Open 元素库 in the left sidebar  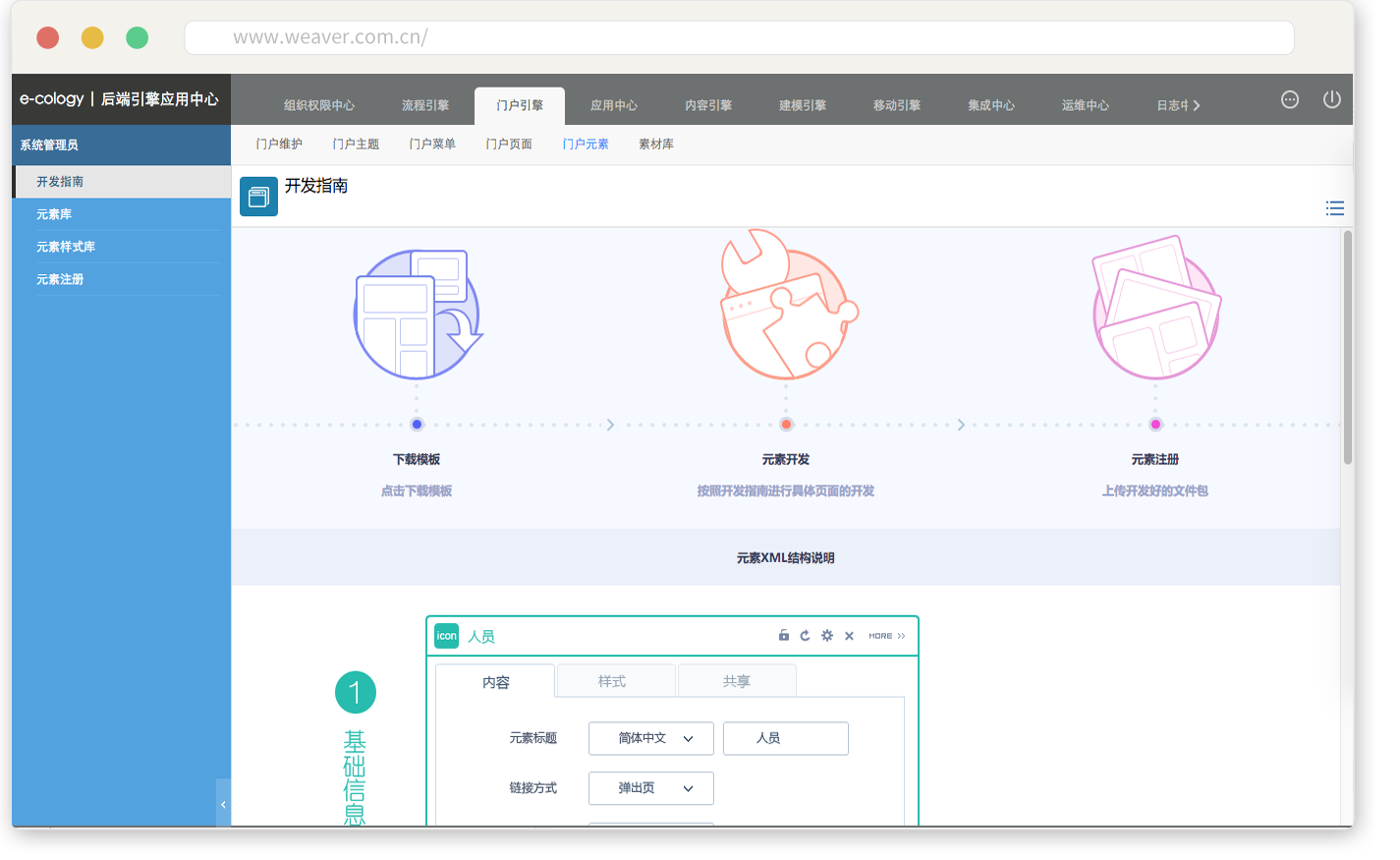pos(54,214)
